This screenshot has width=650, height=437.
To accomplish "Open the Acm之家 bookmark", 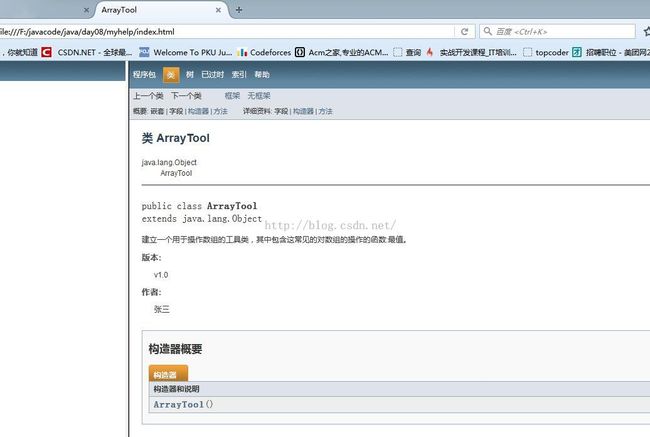I will pyautogui.click(x=346, y=52).
